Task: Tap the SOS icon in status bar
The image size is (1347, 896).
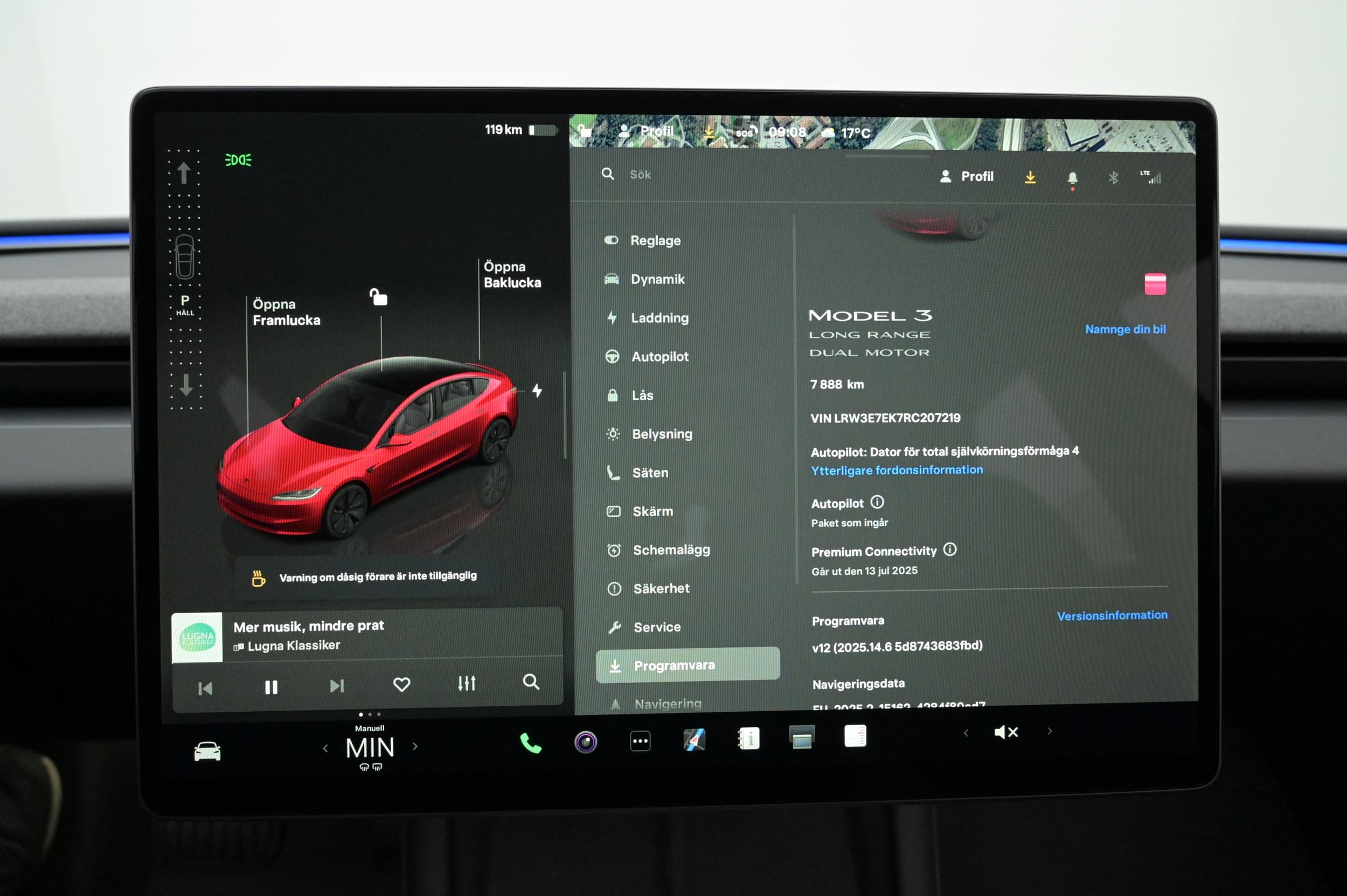Action: tap(746, 133)
